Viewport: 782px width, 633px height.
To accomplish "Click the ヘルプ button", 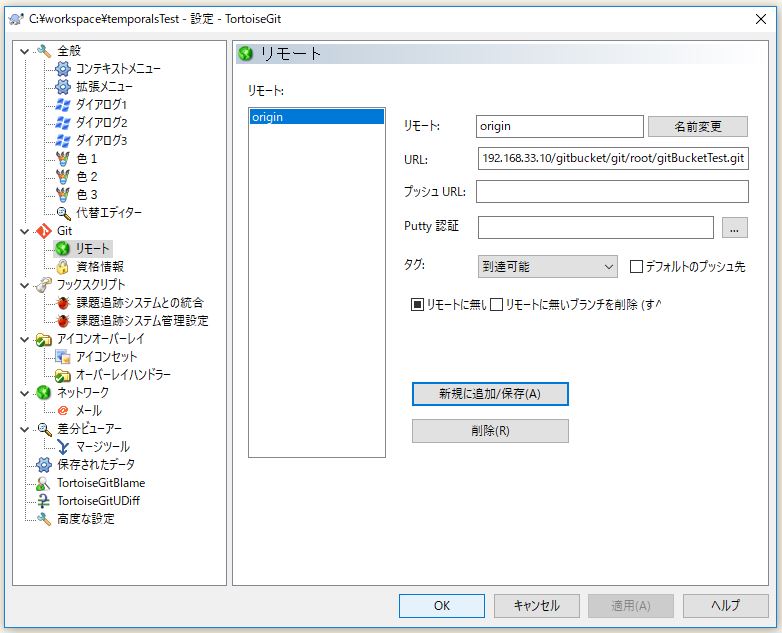I will (726, 606).
